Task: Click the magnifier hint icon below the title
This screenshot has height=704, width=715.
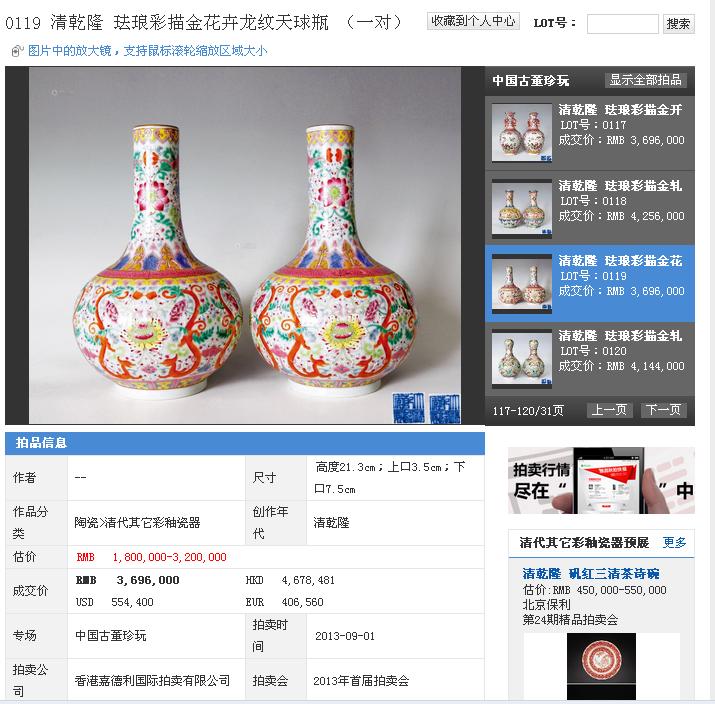Action: tap(17, 51)
